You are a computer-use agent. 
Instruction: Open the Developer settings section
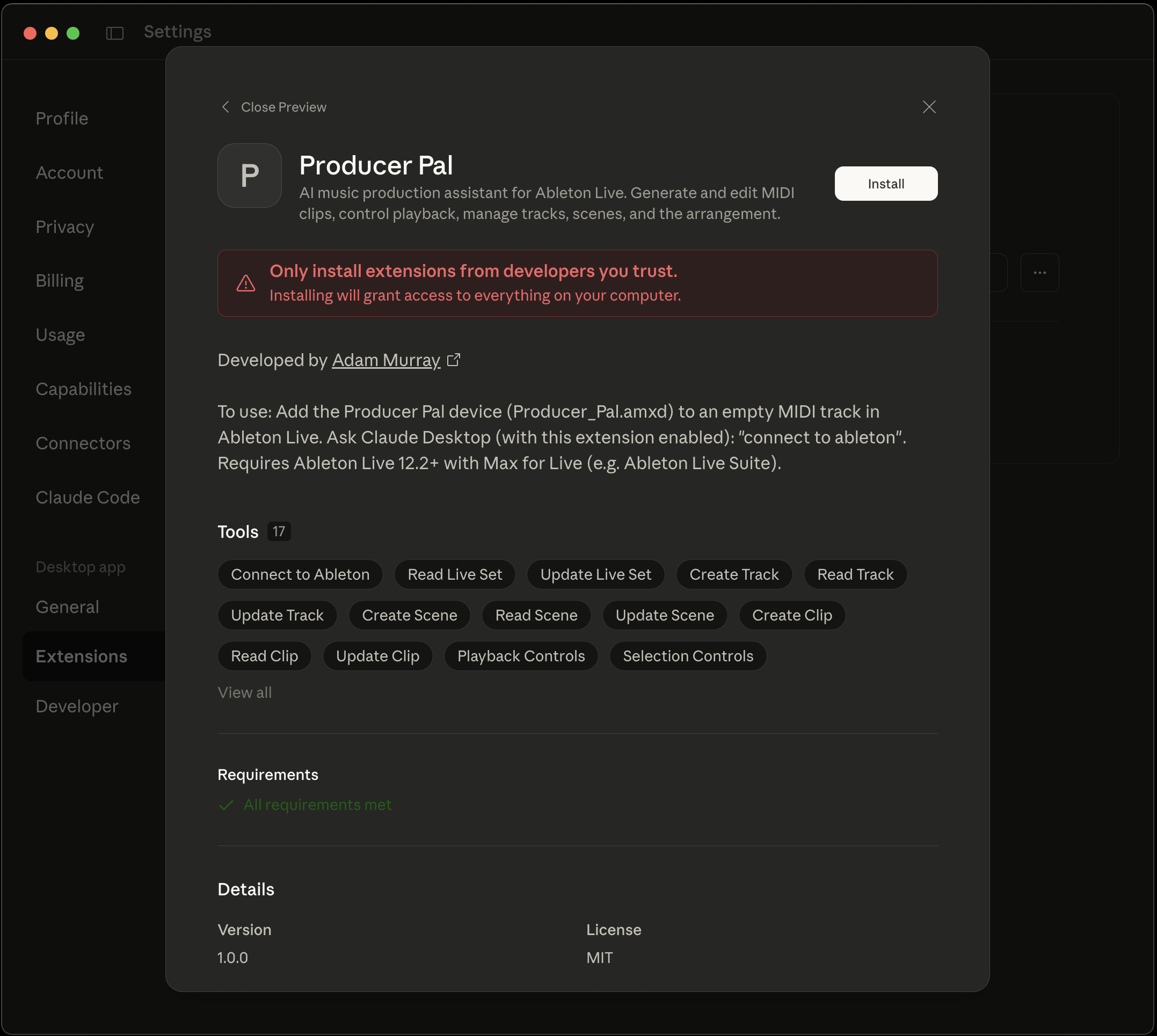[77, 706]
